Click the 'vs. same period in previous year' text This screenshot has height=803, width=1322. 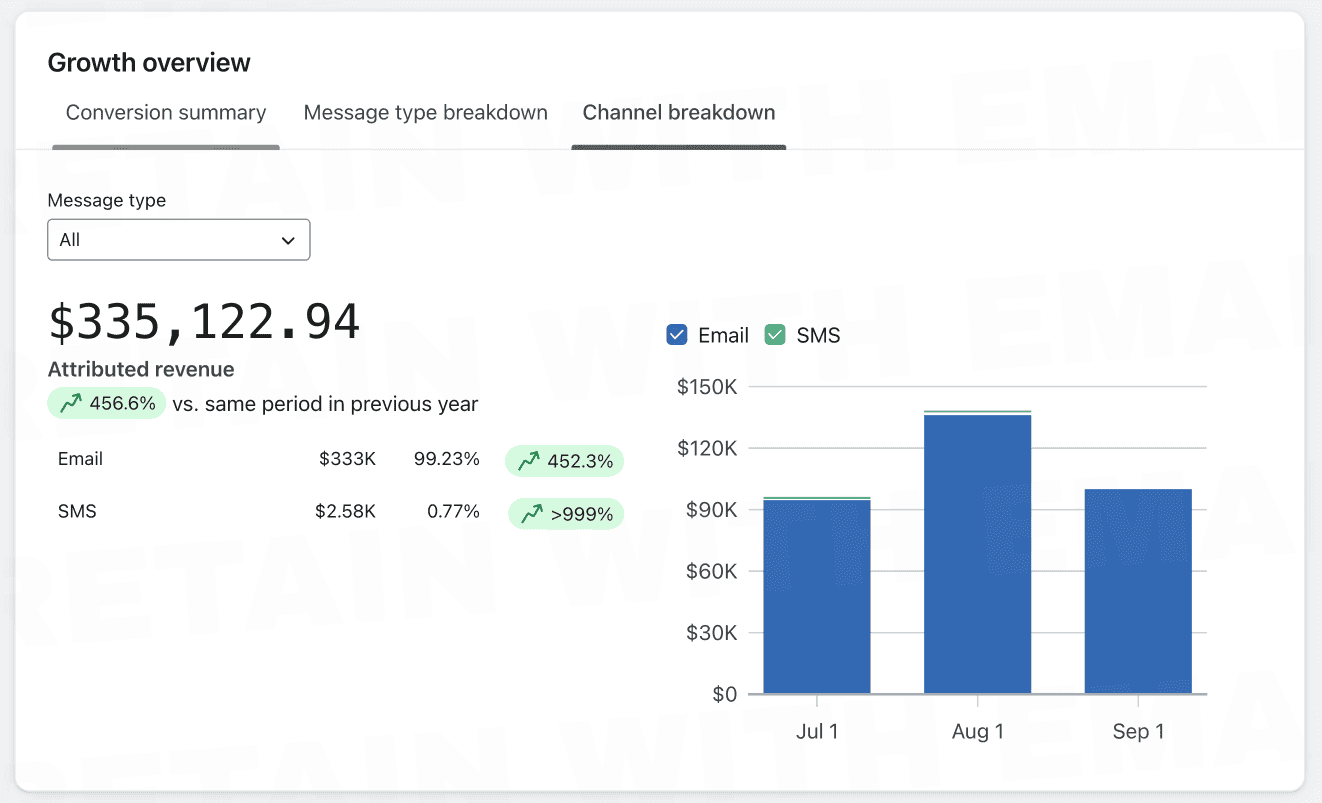pos(325,404)
